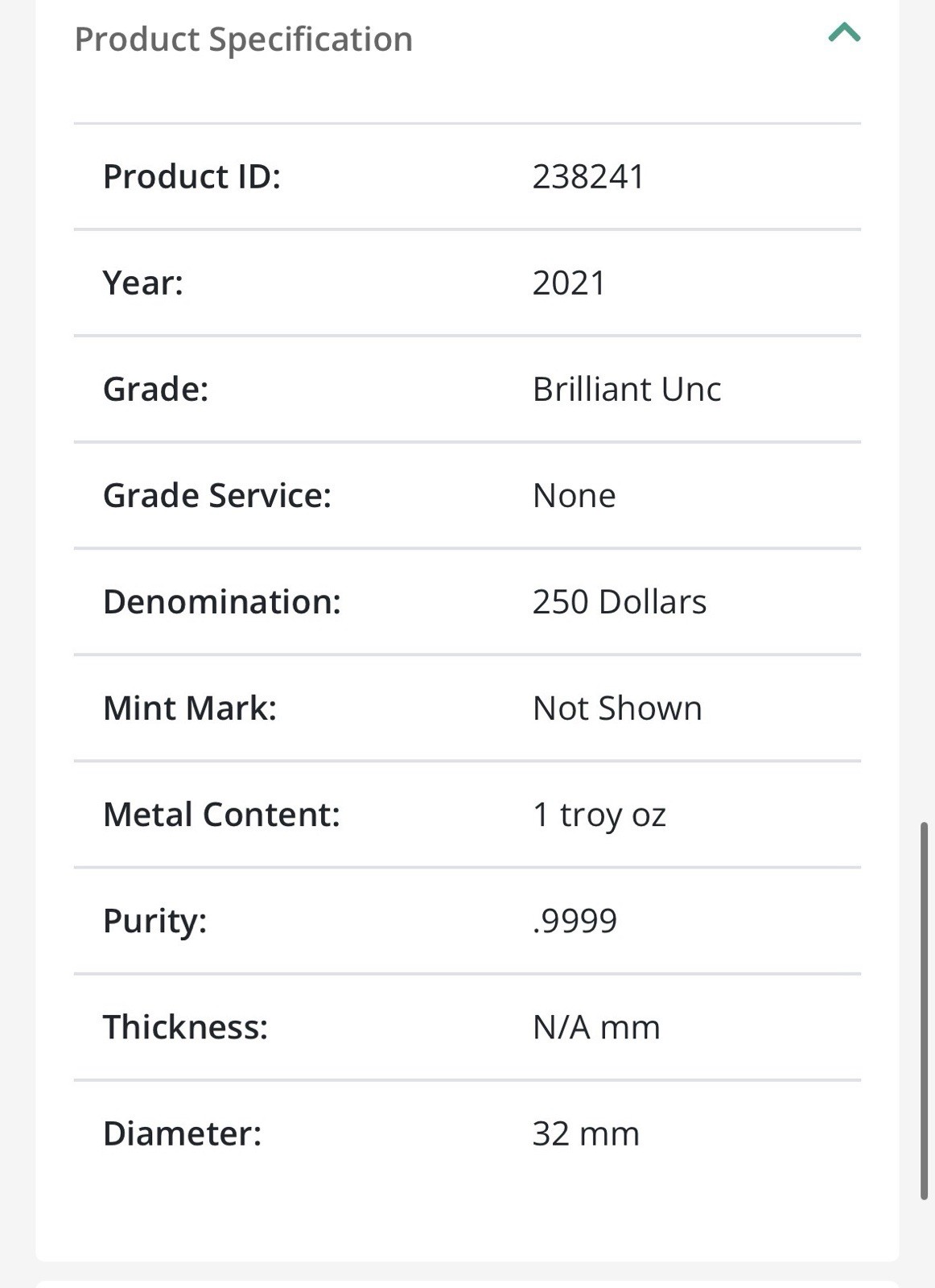Click the Mint Mark label

(190, 708)
